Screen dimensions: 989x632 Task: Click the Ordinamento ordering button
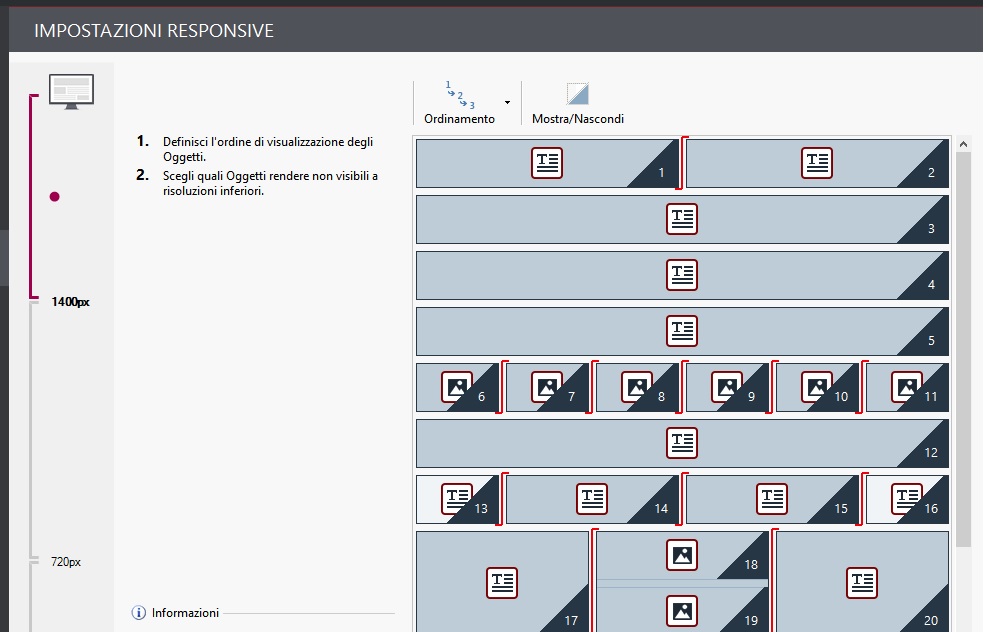point(459,103)
